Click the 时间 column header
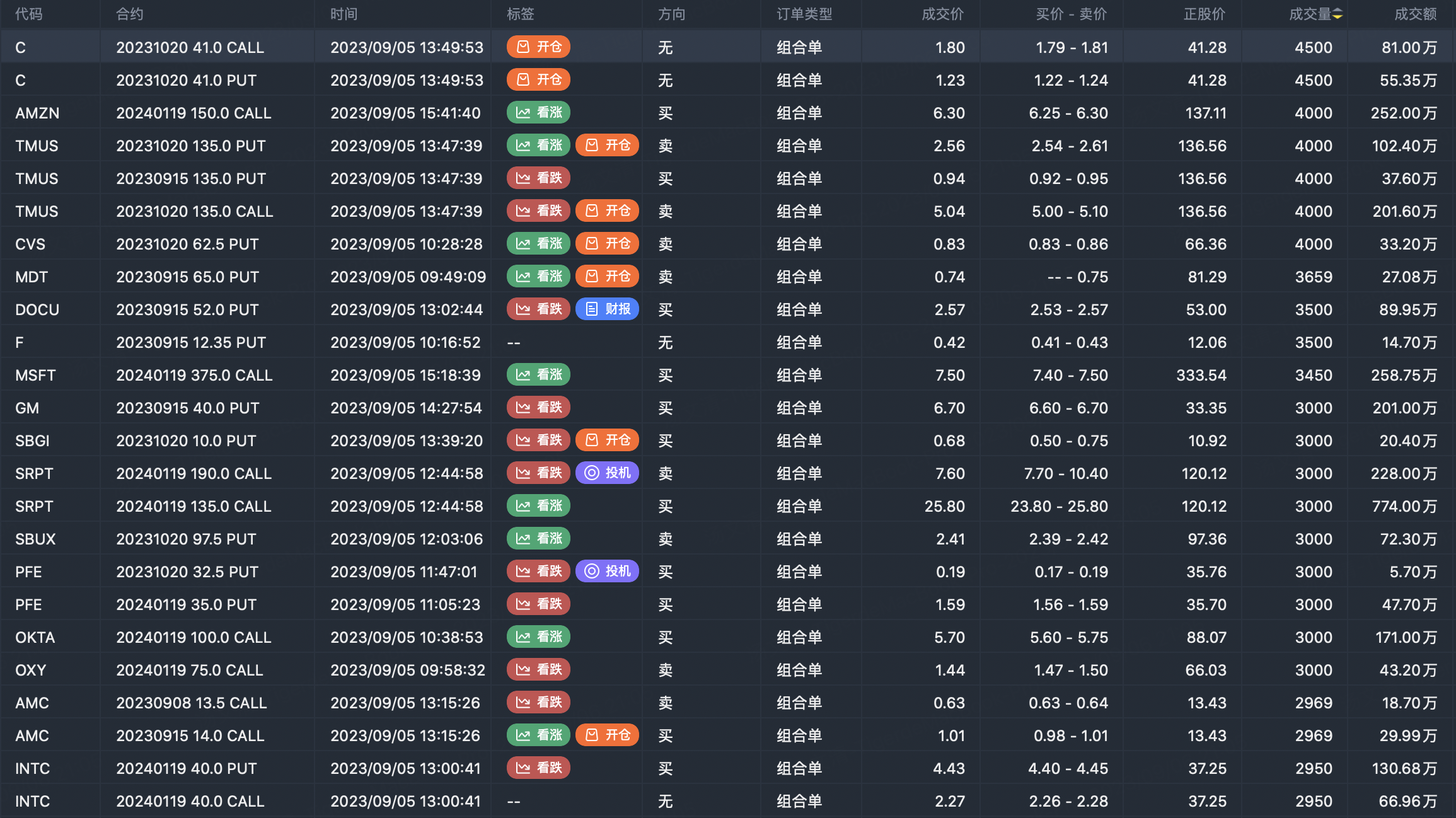 pos(344,14)
